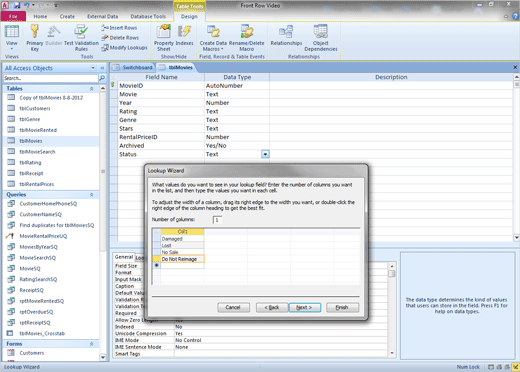The width and height of the screenshot is (520, 372).
Task: Select RentalPriceID field name cell
Action: (161, 137)
